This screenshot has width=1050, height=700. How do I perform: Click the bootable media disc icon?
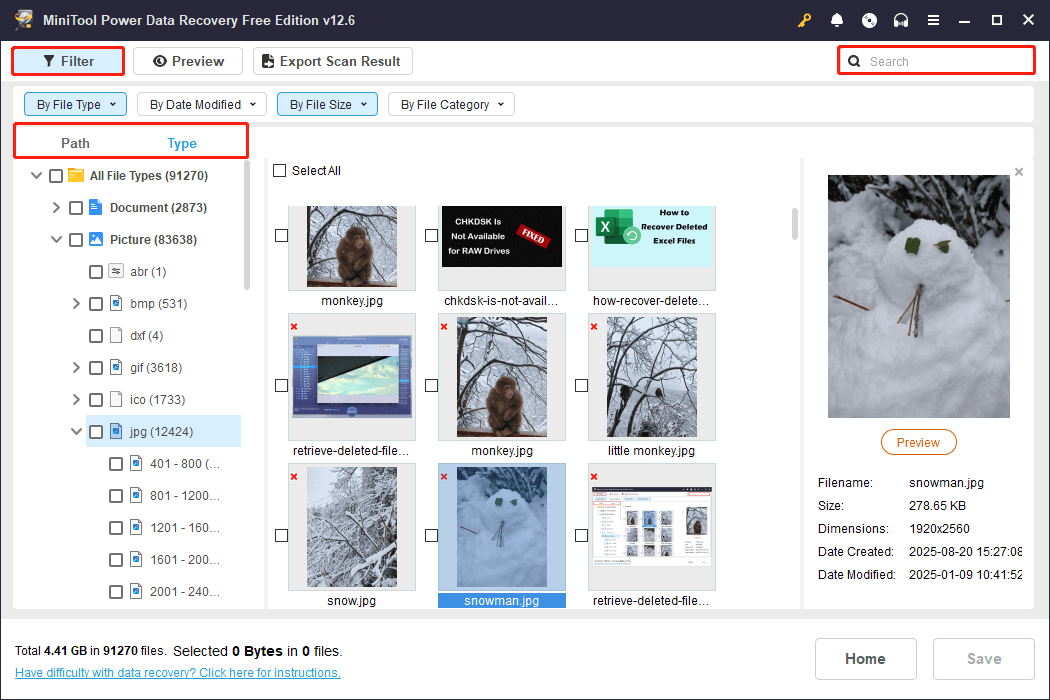pos(869,20)
